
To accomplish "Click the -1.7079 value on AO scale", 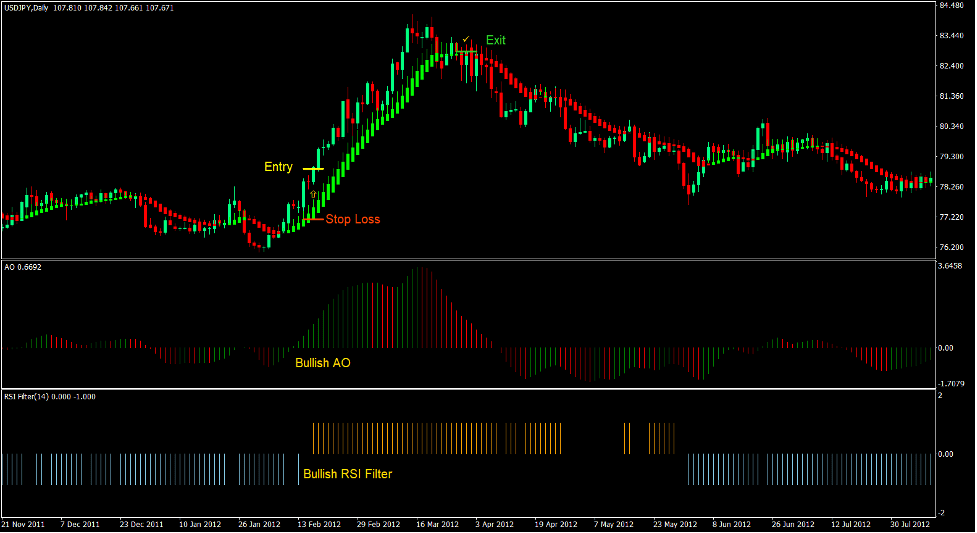I will point(951,383).
